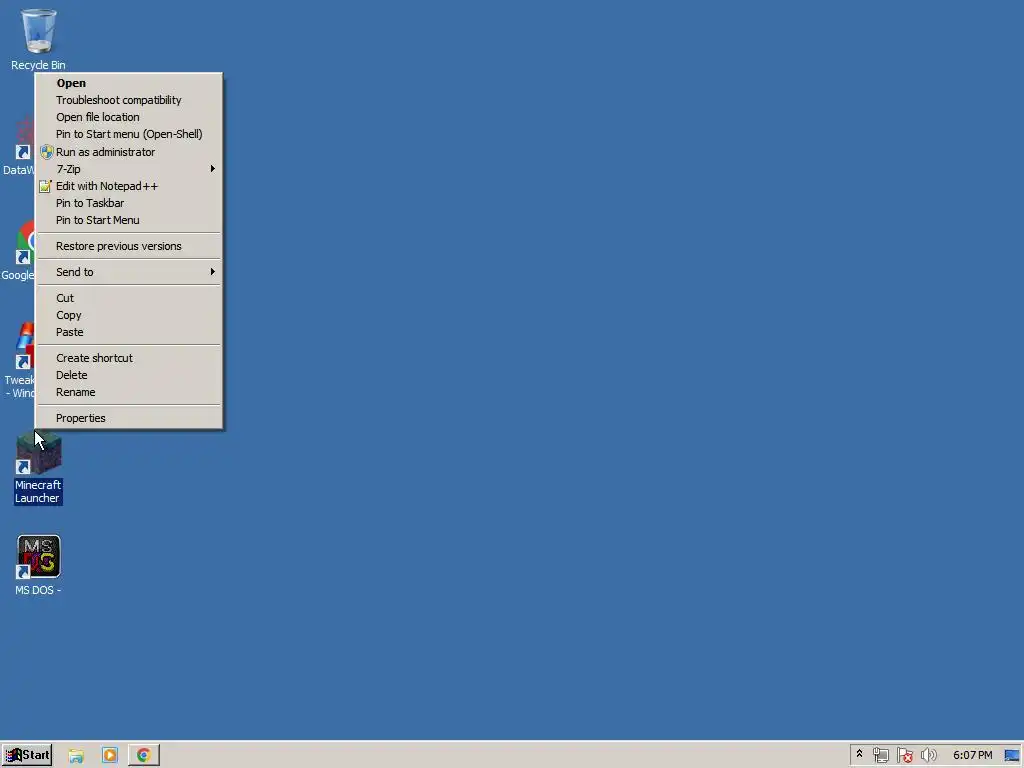Select the Pin to Start Menu entry
The height and width of the screenshot is (768, 1024).
pos(129,220)
